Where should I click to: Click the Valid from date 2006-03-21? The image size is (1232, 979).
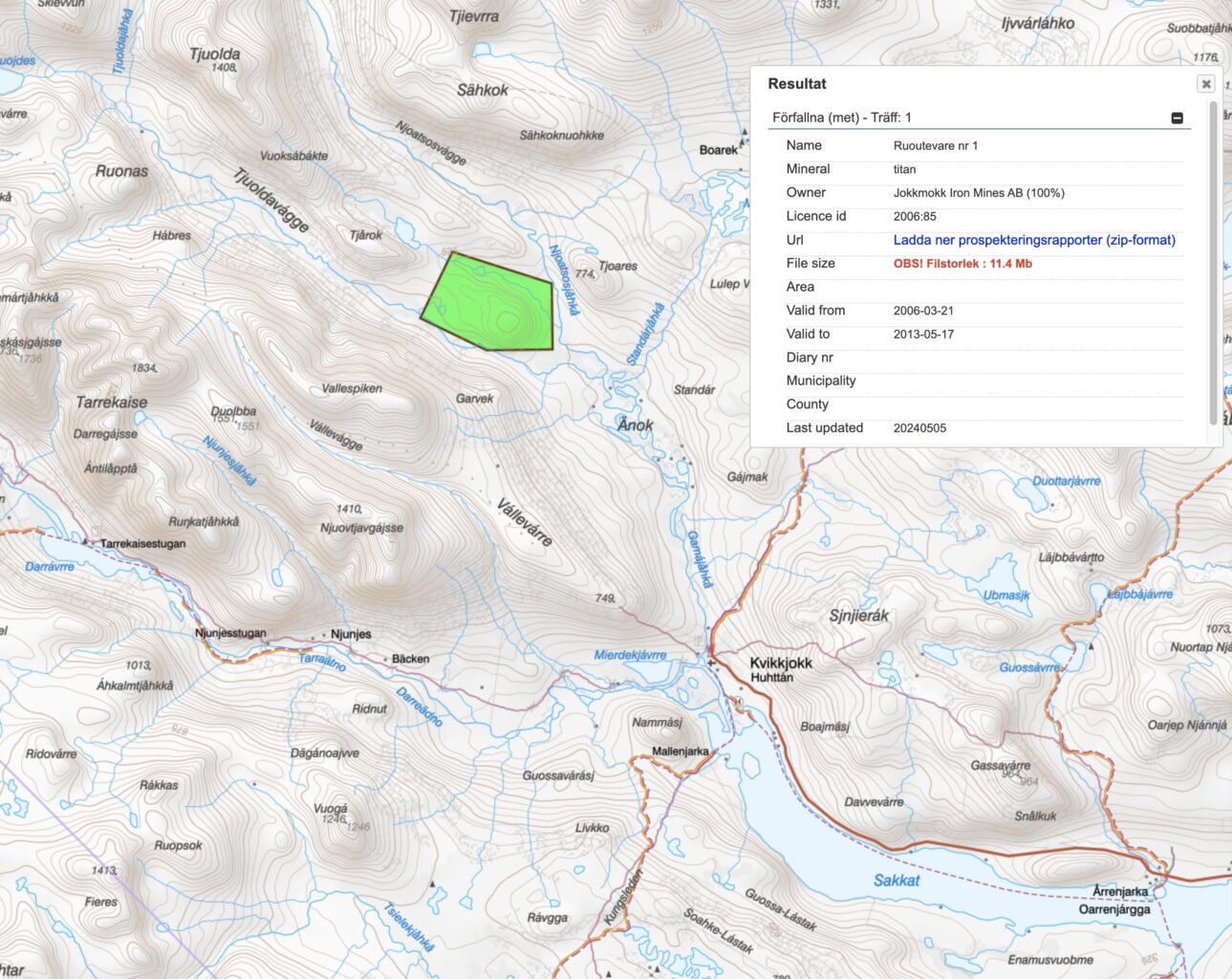tap(923, 311)
